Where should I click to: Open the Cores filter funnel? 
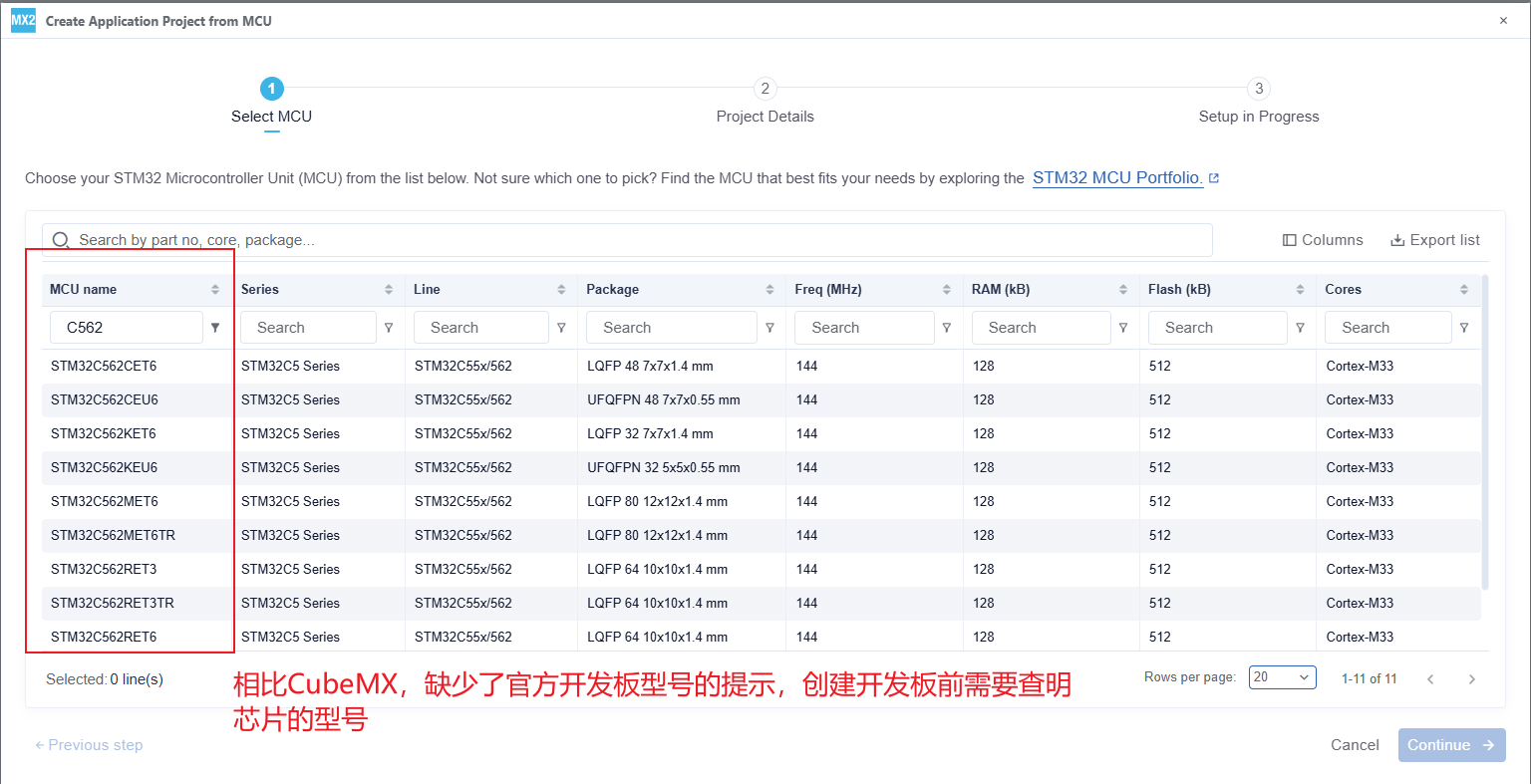(x=1463, y=328)
